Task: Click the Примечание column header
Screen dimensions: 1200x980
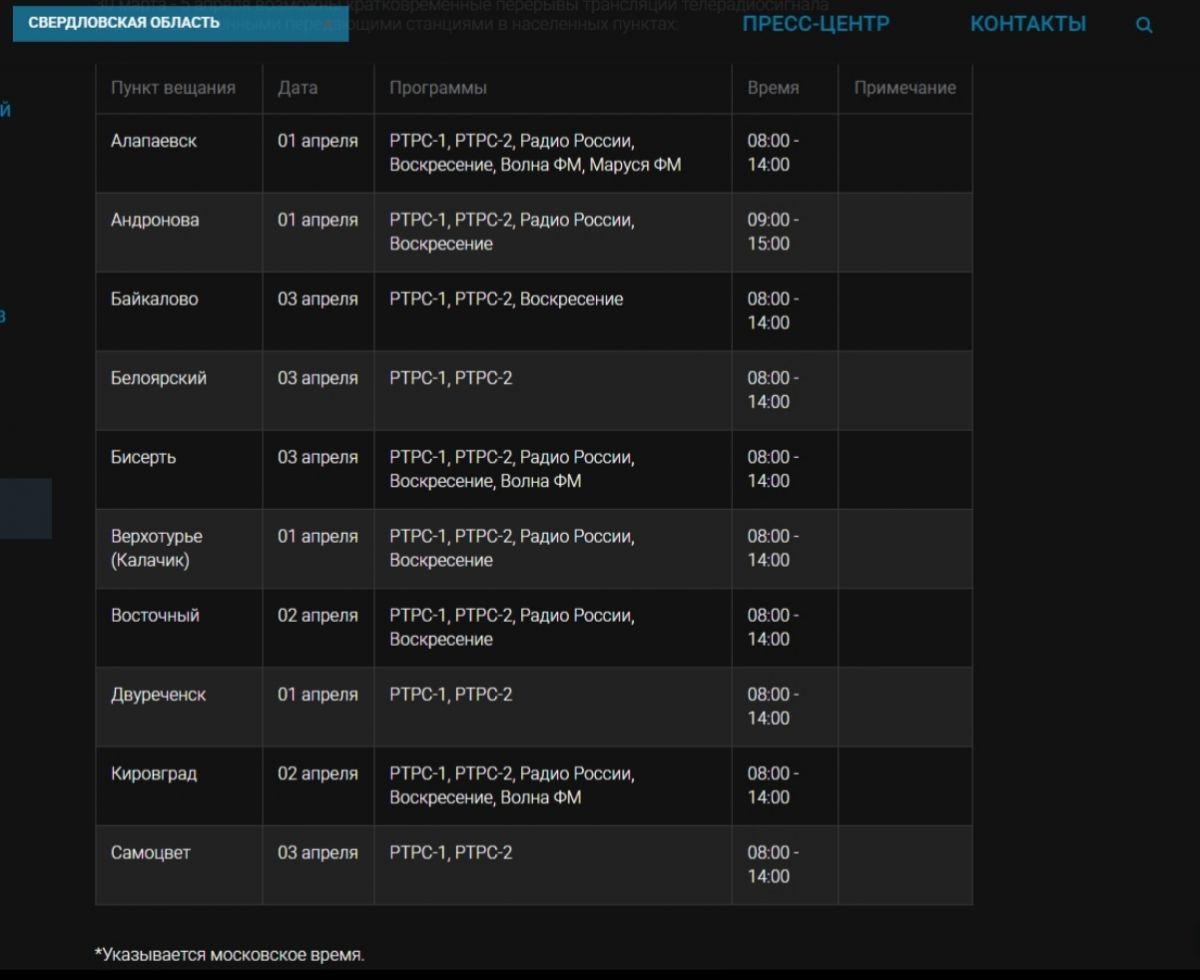Action: [904, 88]
